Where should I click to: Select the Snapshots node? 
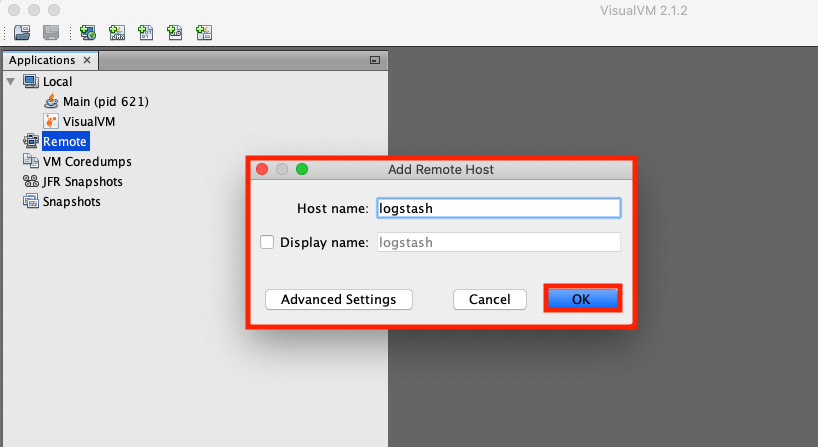(x=71, y=201)
